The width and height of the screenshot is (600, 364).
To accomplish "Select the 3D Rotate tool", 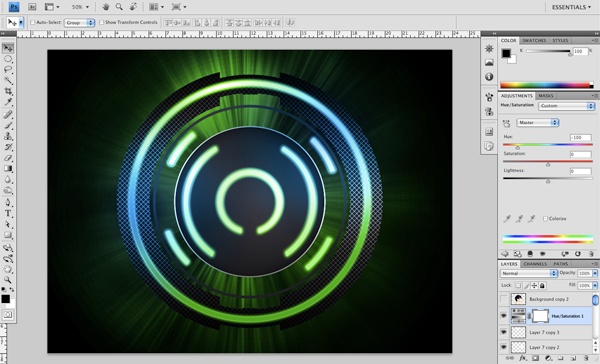I will pos(8,248).
